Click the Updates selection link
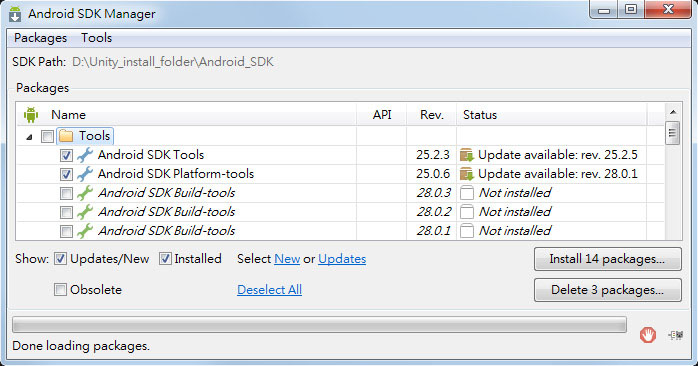Viewport: 698px width, 366px height. click(x=342, y=259)
